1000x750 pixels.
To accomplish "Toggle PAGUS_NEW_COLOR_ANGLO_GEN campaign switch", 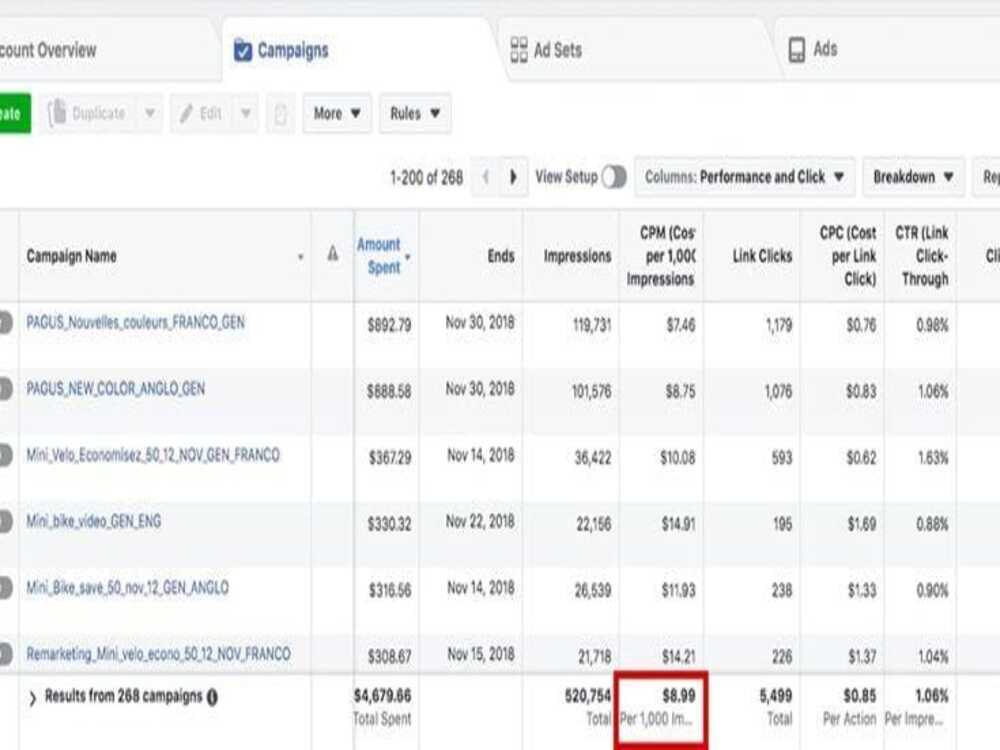I will 5,389.
